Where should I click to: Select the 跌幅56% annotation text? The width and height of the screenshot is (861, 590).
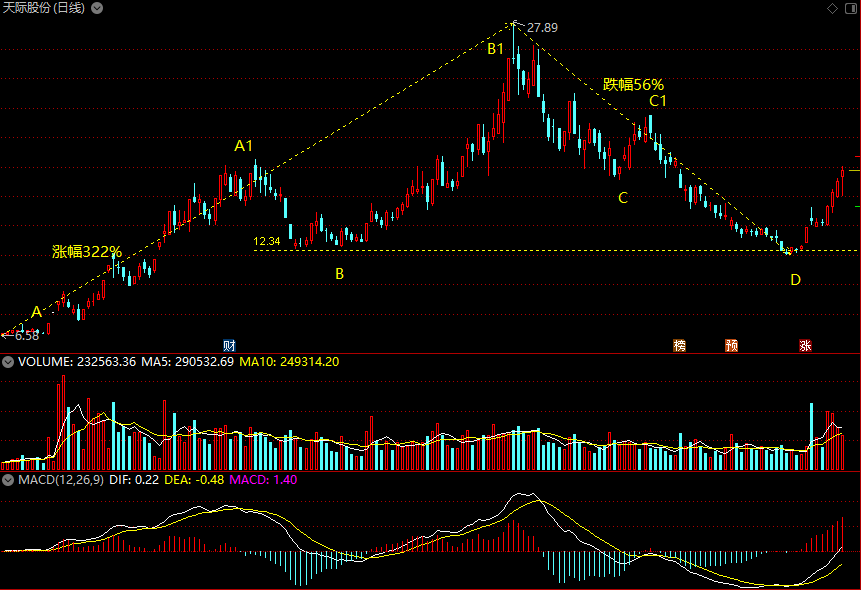tap(633, 85)
